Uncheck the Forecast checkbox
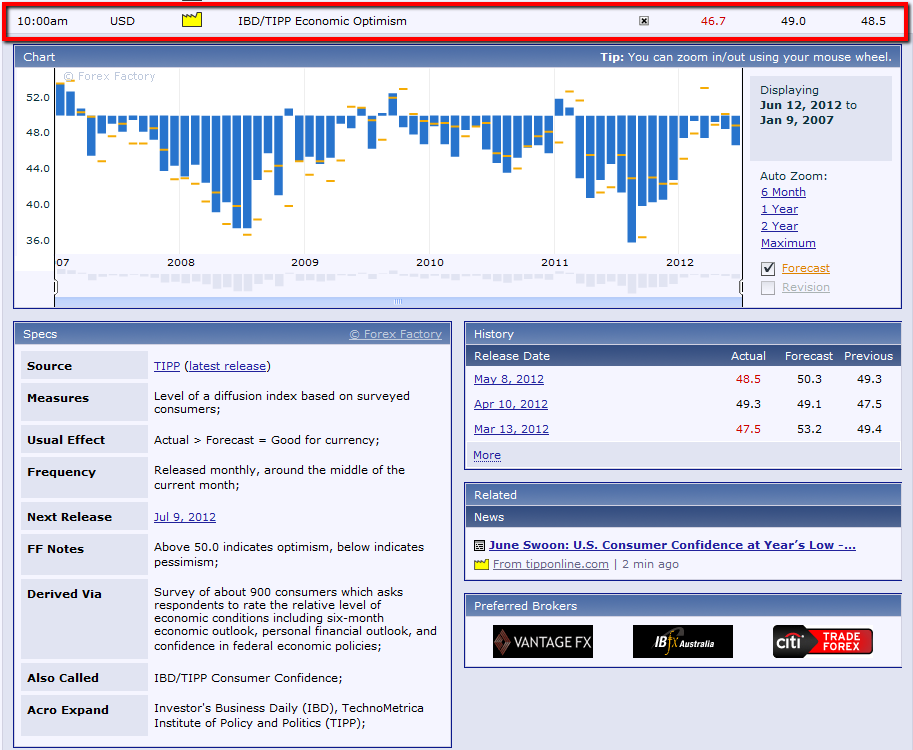This screenshot has height=750, width=913. click(768, 268)
